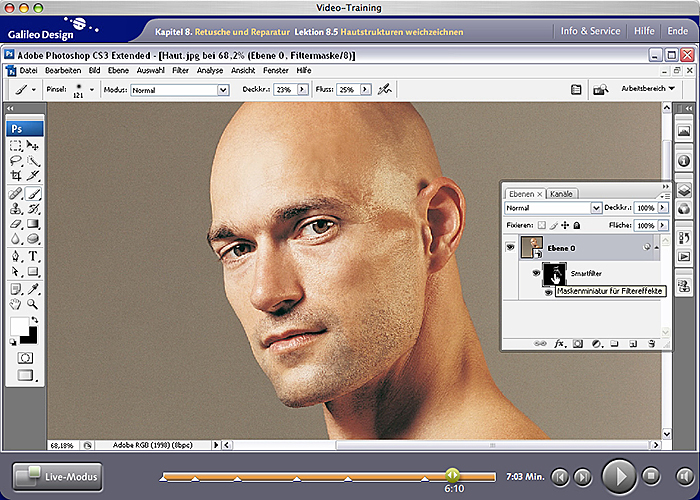The width and height of the screenshot is (700, 500).
Task: Open the brush Modus dropdown
Action: pos(180,90)
